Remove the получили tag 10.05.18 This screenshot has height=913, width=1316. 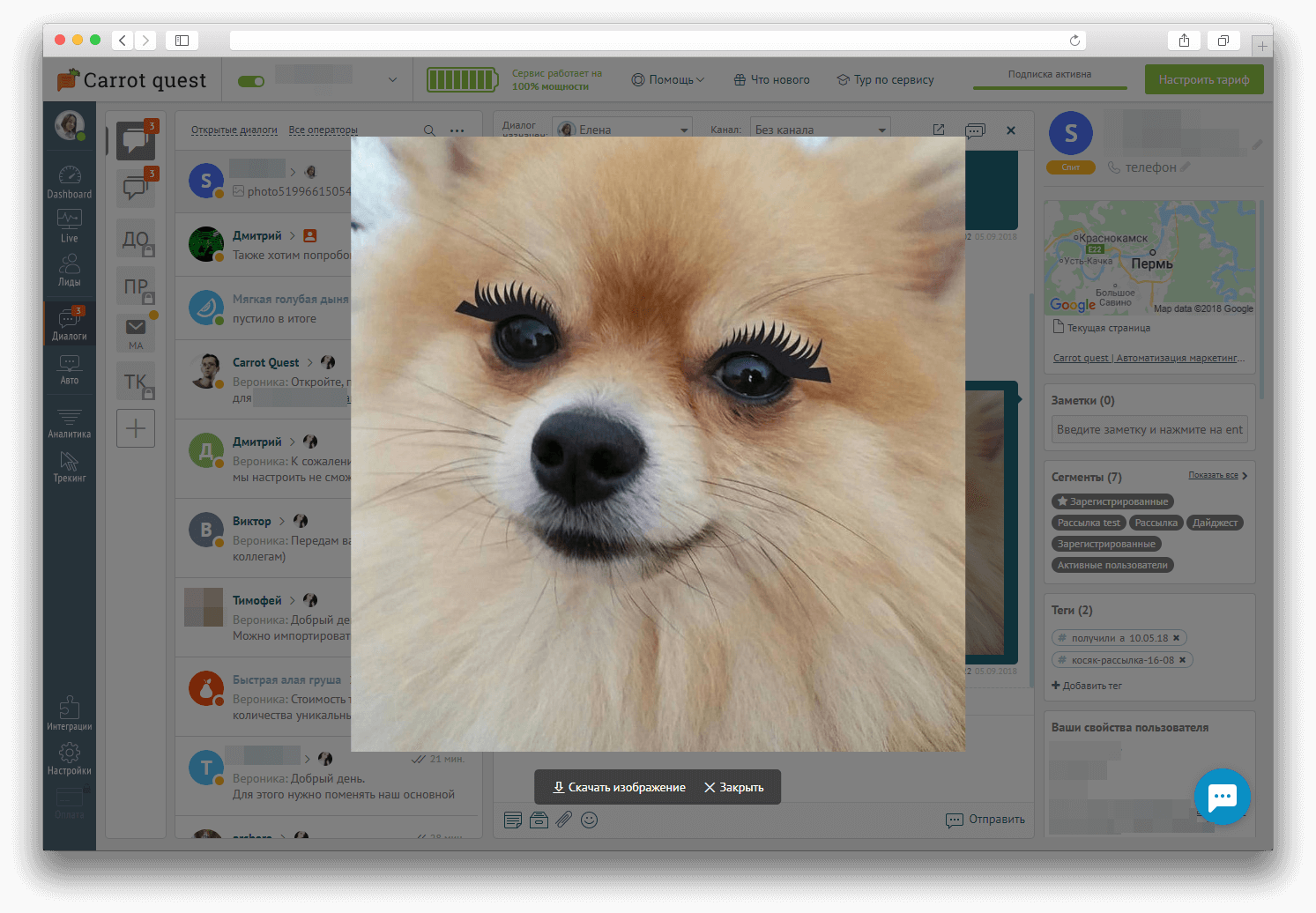coord(1176,638)
